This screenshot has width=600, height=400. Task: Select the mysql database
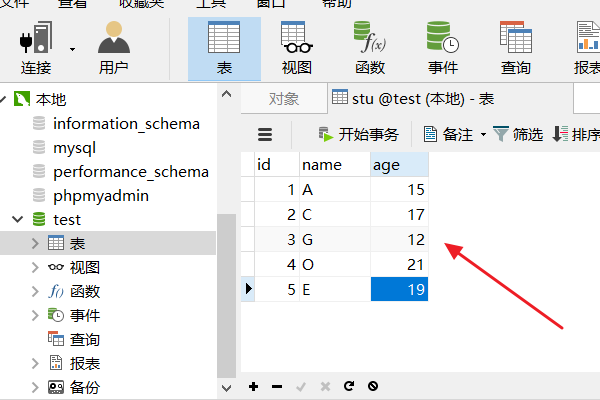pos(74,148)
